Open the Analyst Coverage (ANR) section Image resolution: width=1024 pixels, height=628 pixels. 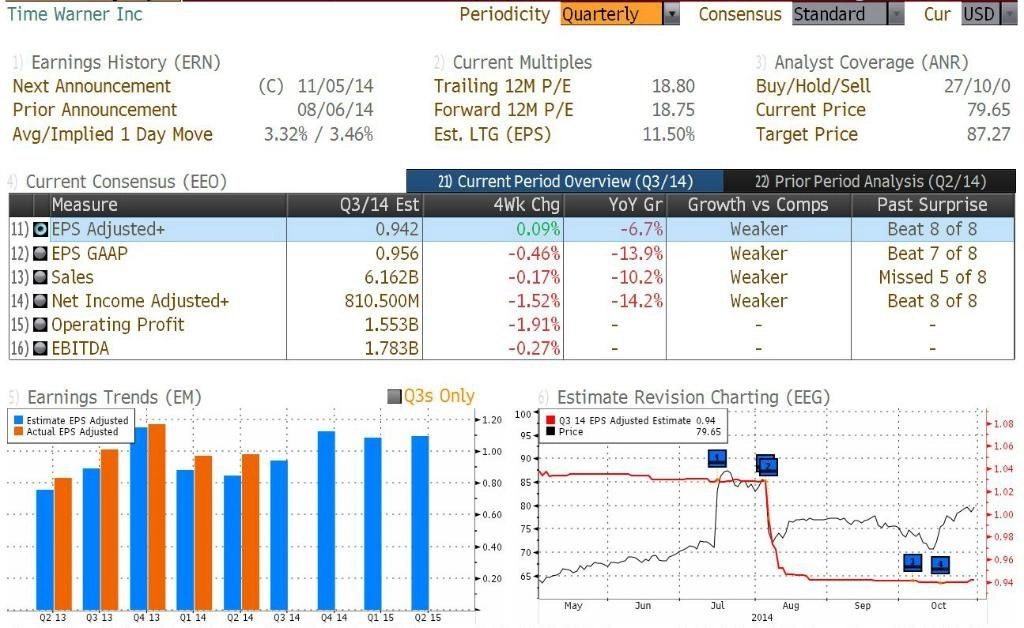click(871, 62)
